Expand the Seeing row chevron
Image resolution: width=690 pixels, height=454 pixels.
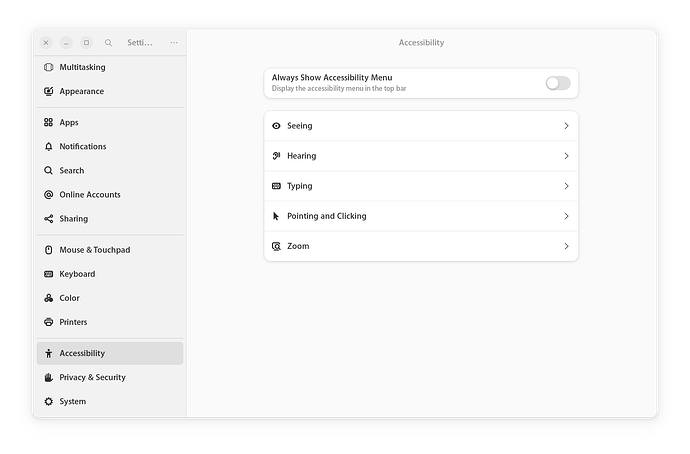coord(566,126)
